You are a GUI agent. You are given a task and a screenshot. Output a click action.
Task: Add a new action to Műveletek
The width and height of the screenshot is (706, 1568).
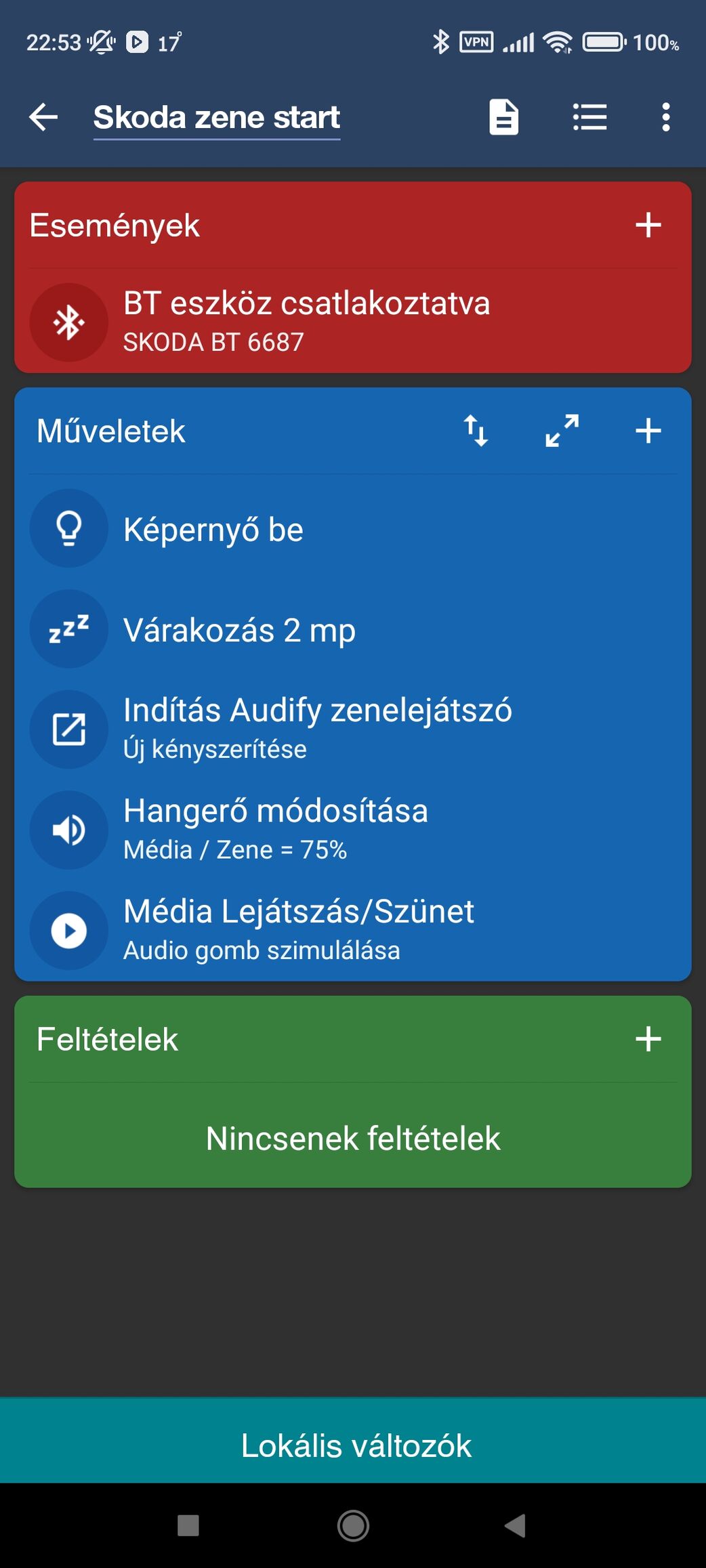tap(648, 431)
